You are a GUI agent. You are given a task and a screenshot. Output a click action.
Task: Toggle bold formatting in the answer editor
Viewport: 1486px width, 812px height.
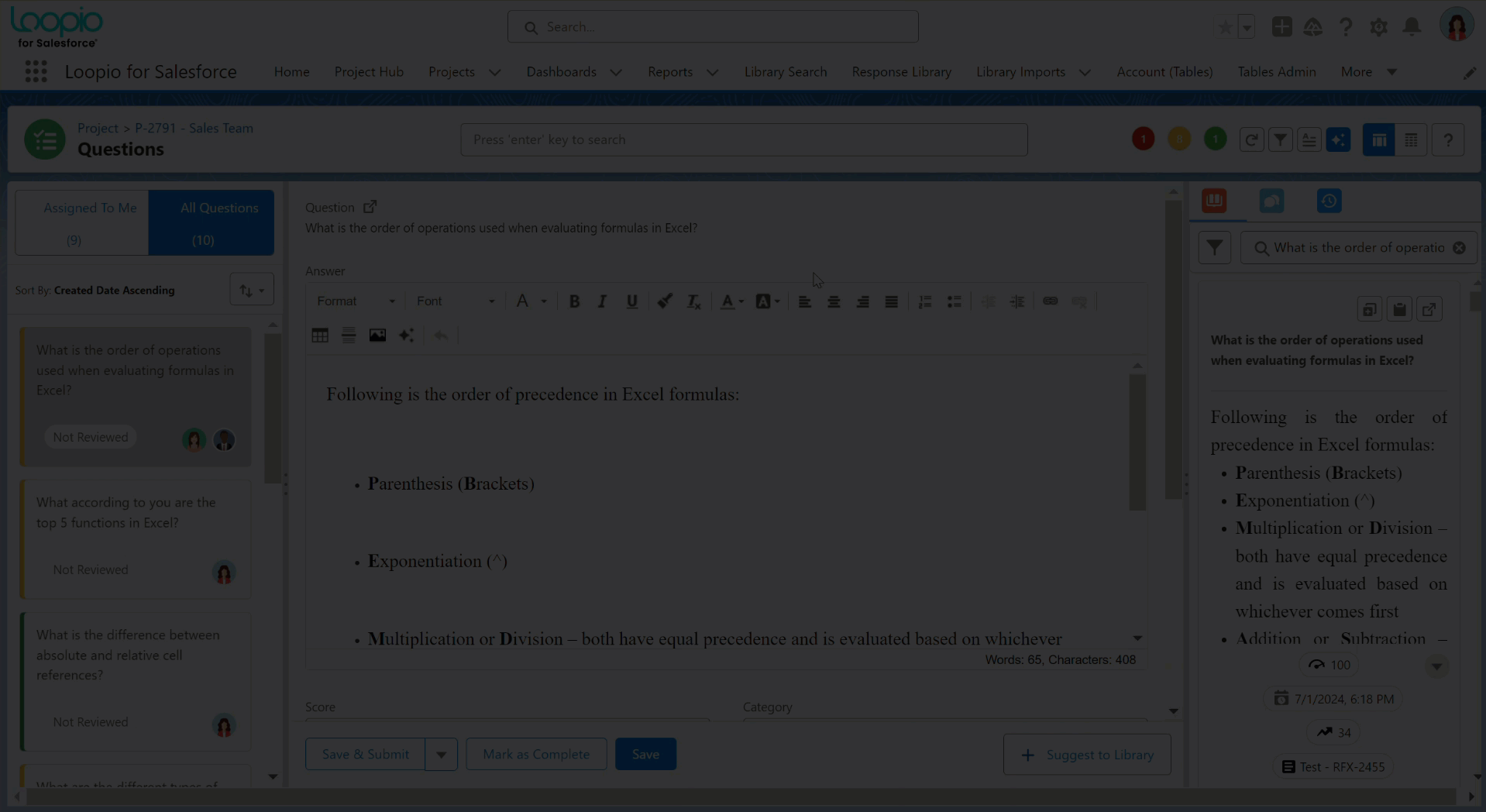[574, 301]
